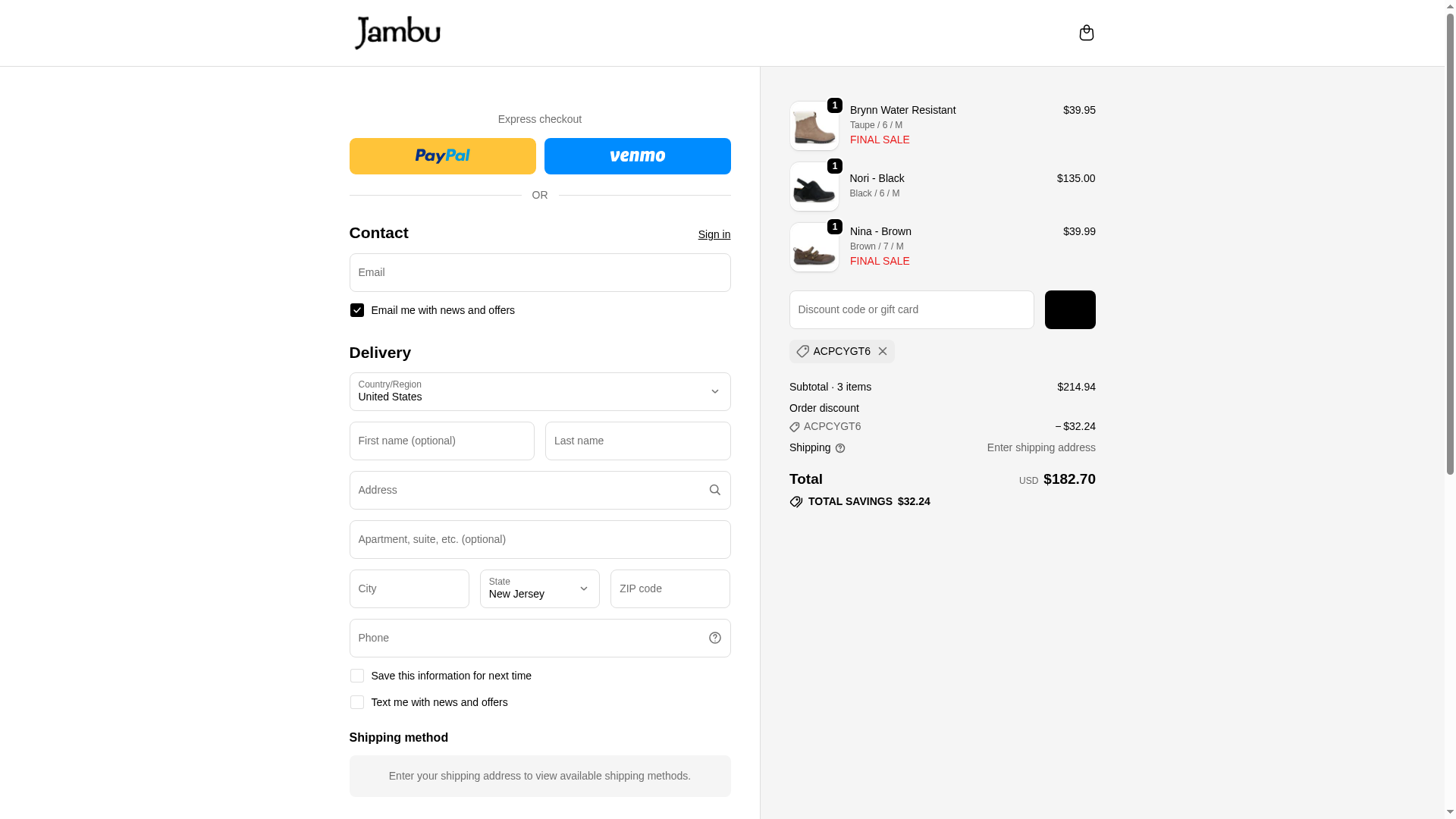Click the Sign in link
Screen dimensions: 1456x819
pos(714,234)
